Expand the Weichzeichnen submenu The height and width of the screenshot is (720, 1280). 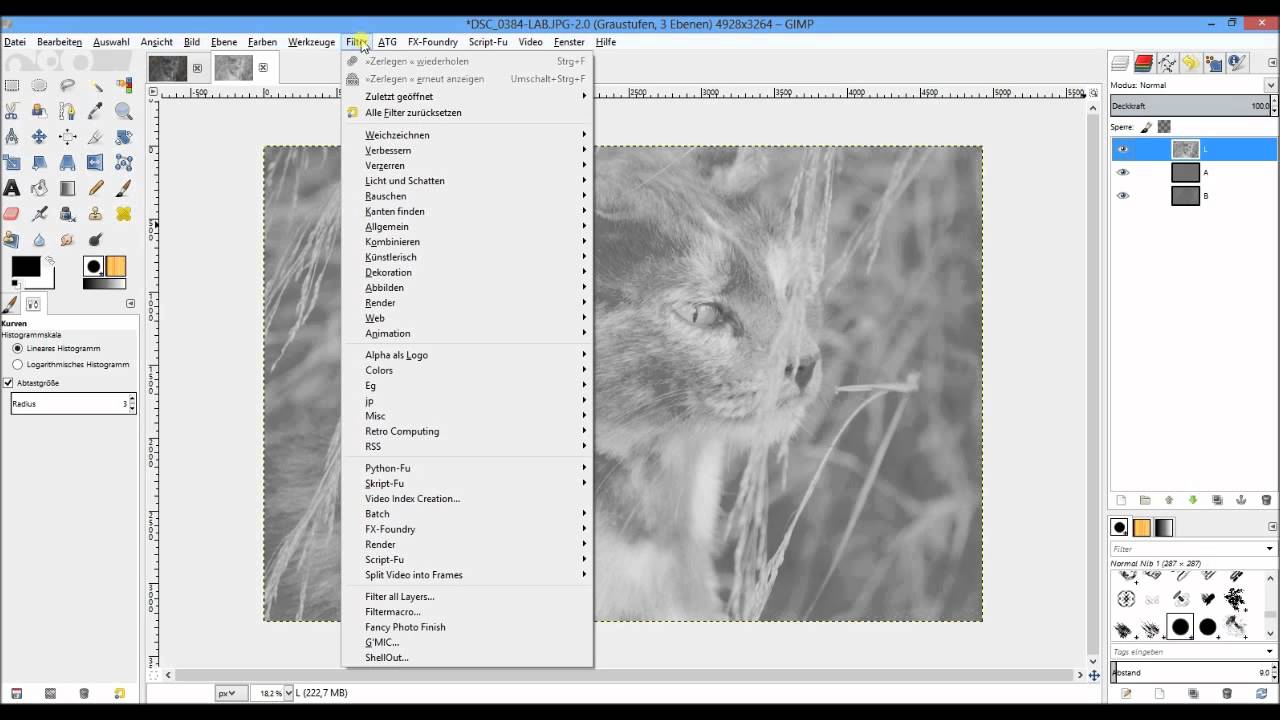click(467, 135)
